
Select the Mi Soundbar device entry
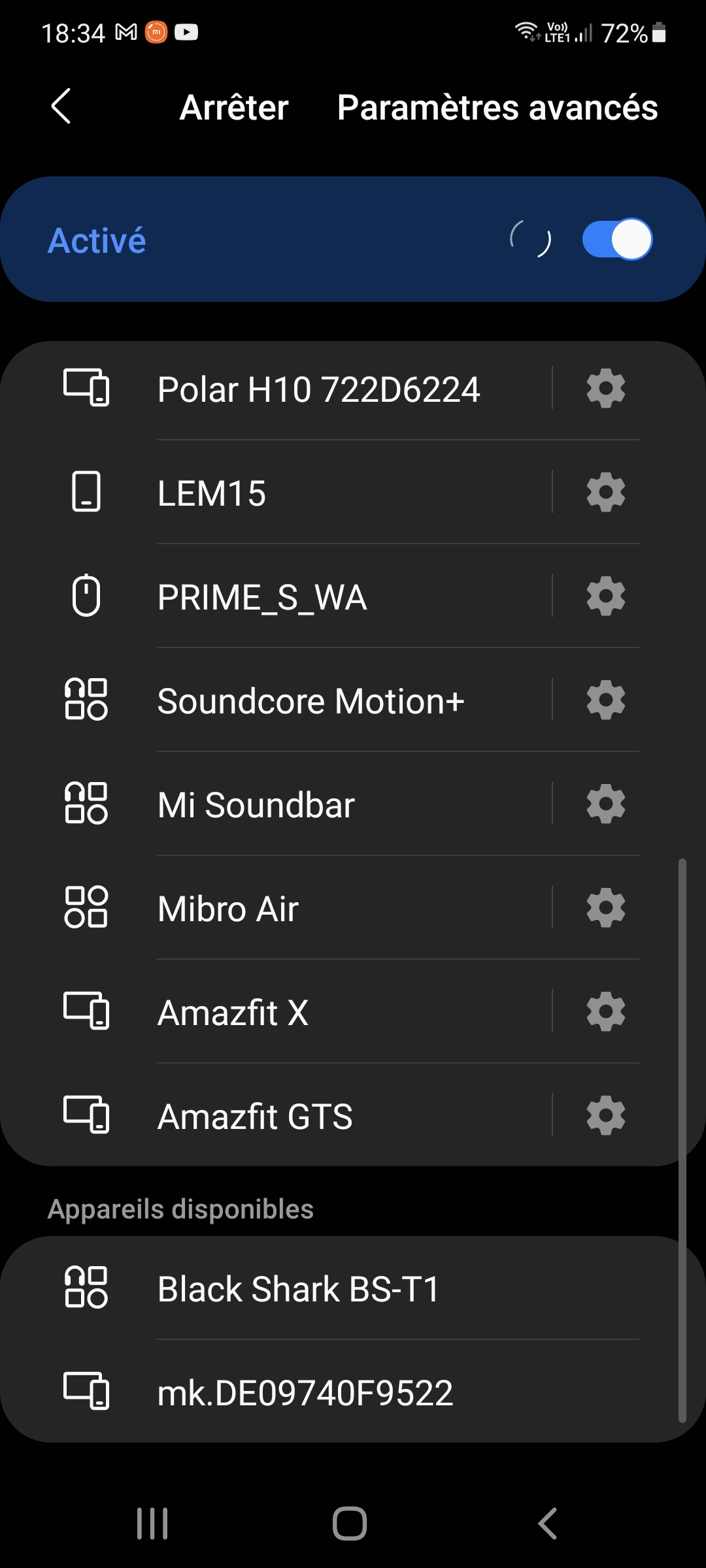pos(256,805)
